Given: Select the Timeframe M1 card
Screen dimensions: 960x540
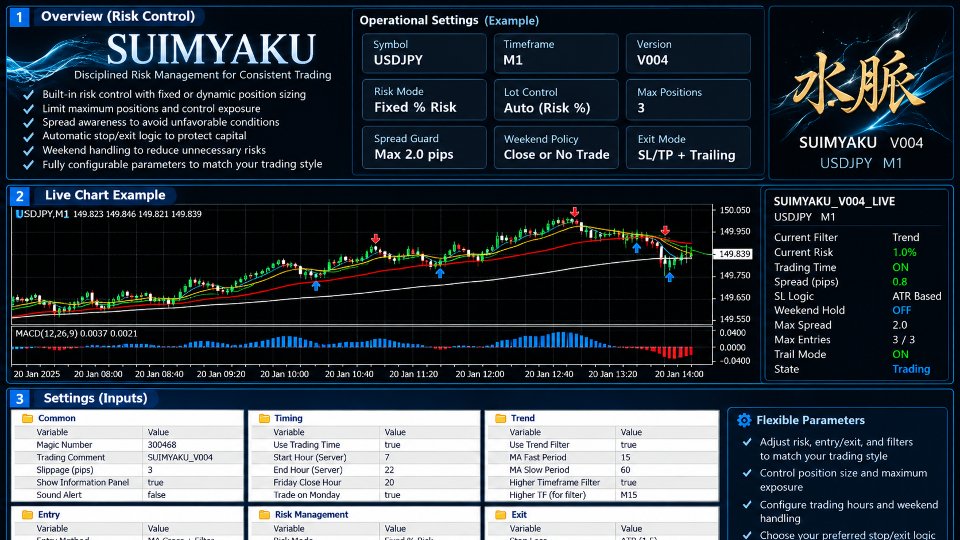Looking at the screenshot, I should 556,53.
